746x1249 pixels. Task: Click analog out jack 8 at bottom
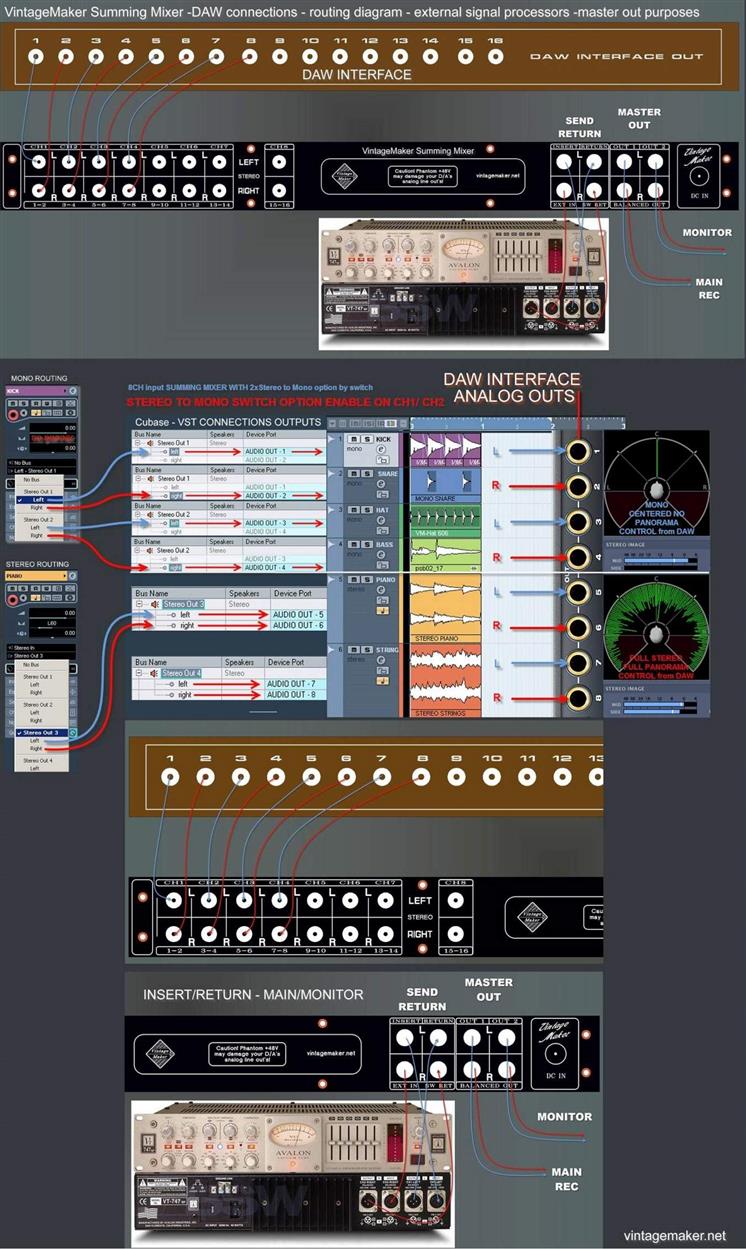tap(578, 699)
